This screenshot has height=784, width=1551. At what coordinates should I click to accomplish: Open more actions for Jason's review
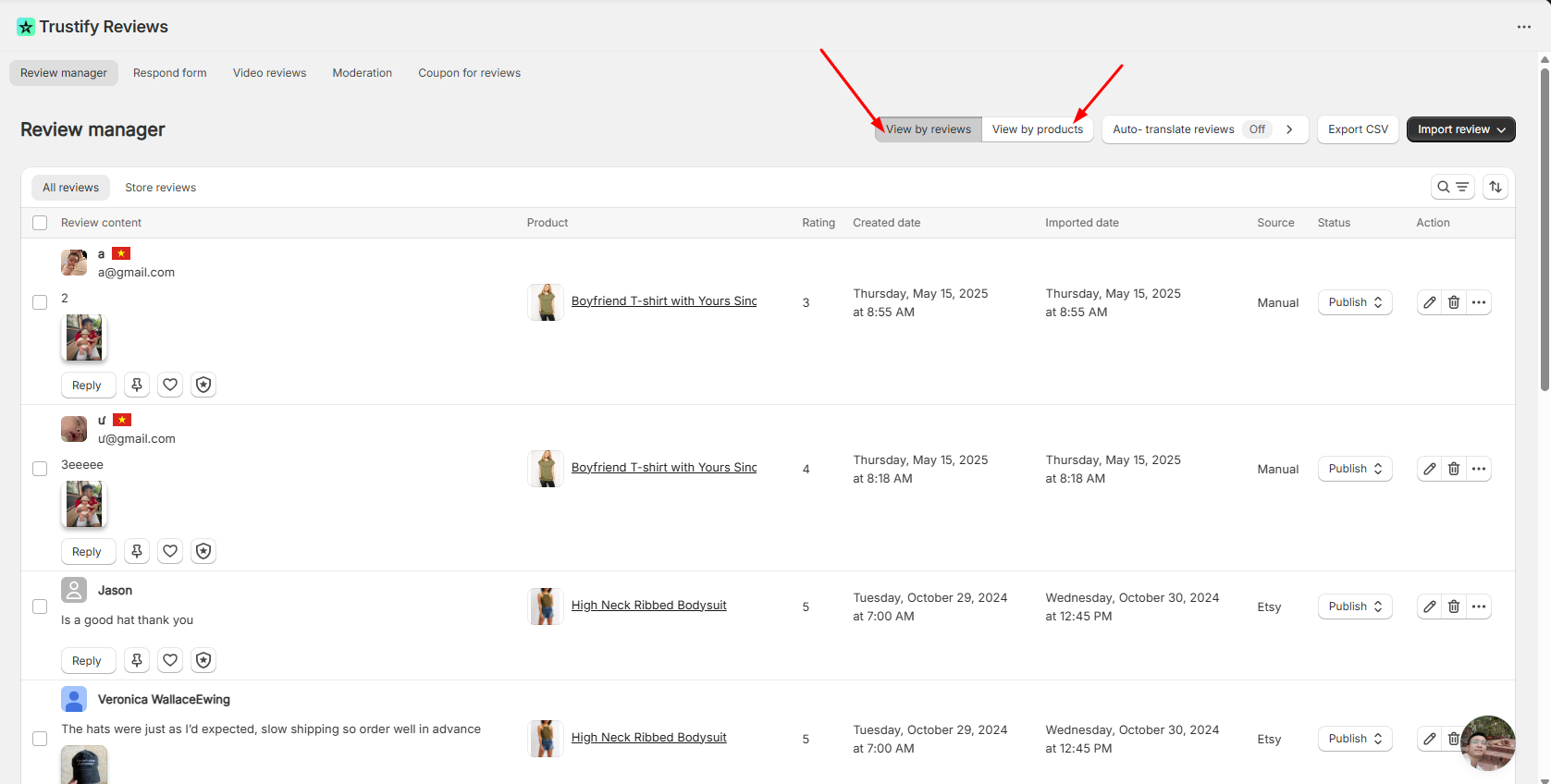click(x=1478, y=606)
